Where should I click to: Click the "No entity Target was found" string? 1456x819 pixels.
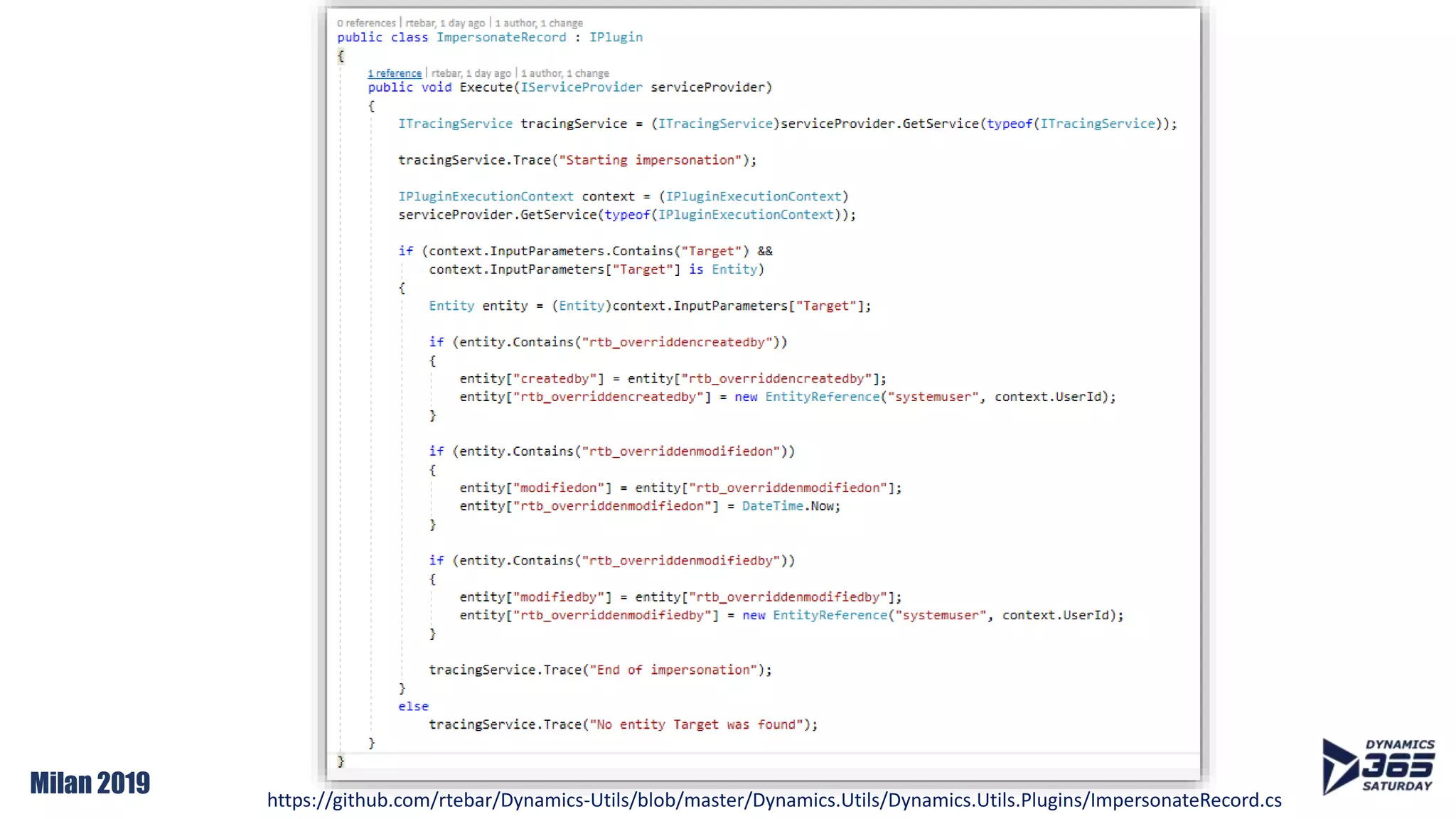click(x=700, y=724)
